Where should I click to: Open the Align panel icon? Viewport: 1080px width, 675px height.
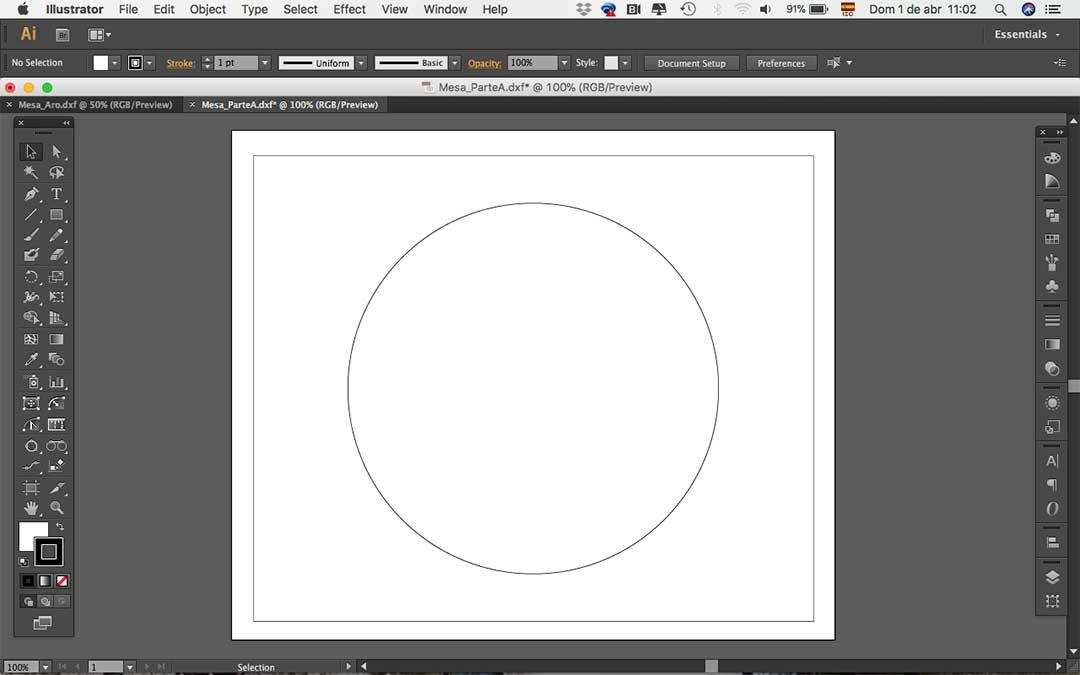(1052, 543)
